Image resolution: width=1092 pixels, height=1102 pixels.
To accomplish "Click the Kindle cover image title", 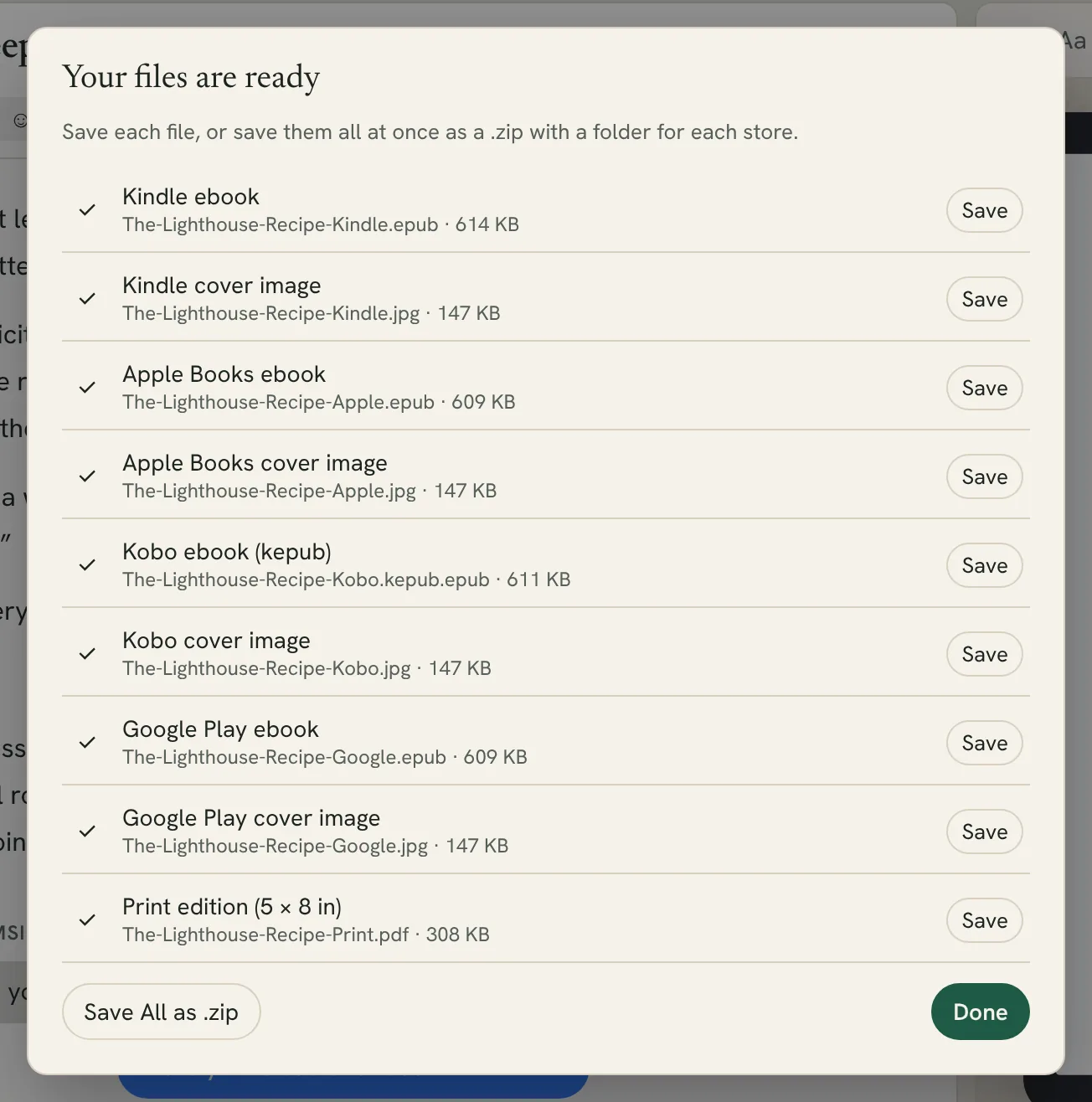I will coord(222,286).
